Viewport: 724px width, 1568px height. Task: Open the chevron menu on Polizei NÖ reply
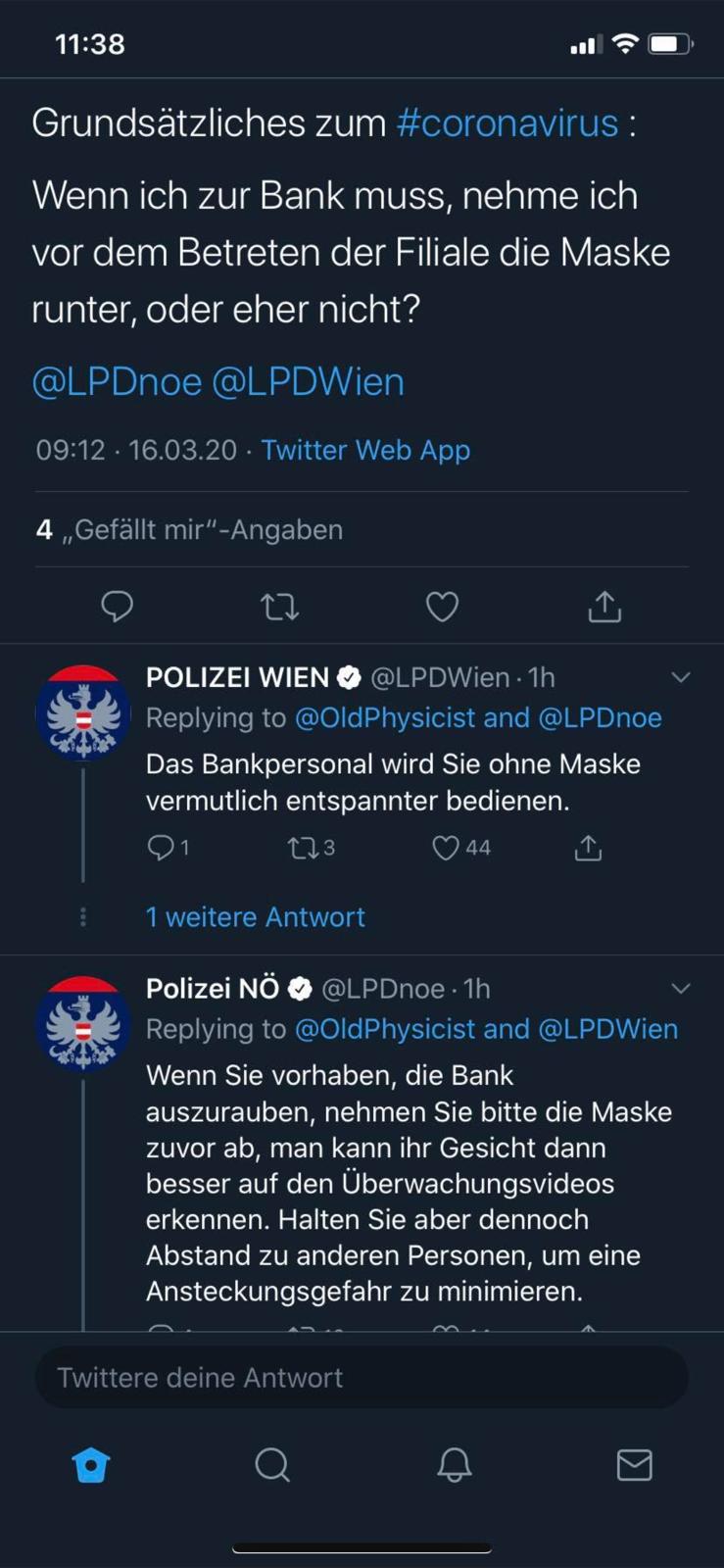(681, 989)
